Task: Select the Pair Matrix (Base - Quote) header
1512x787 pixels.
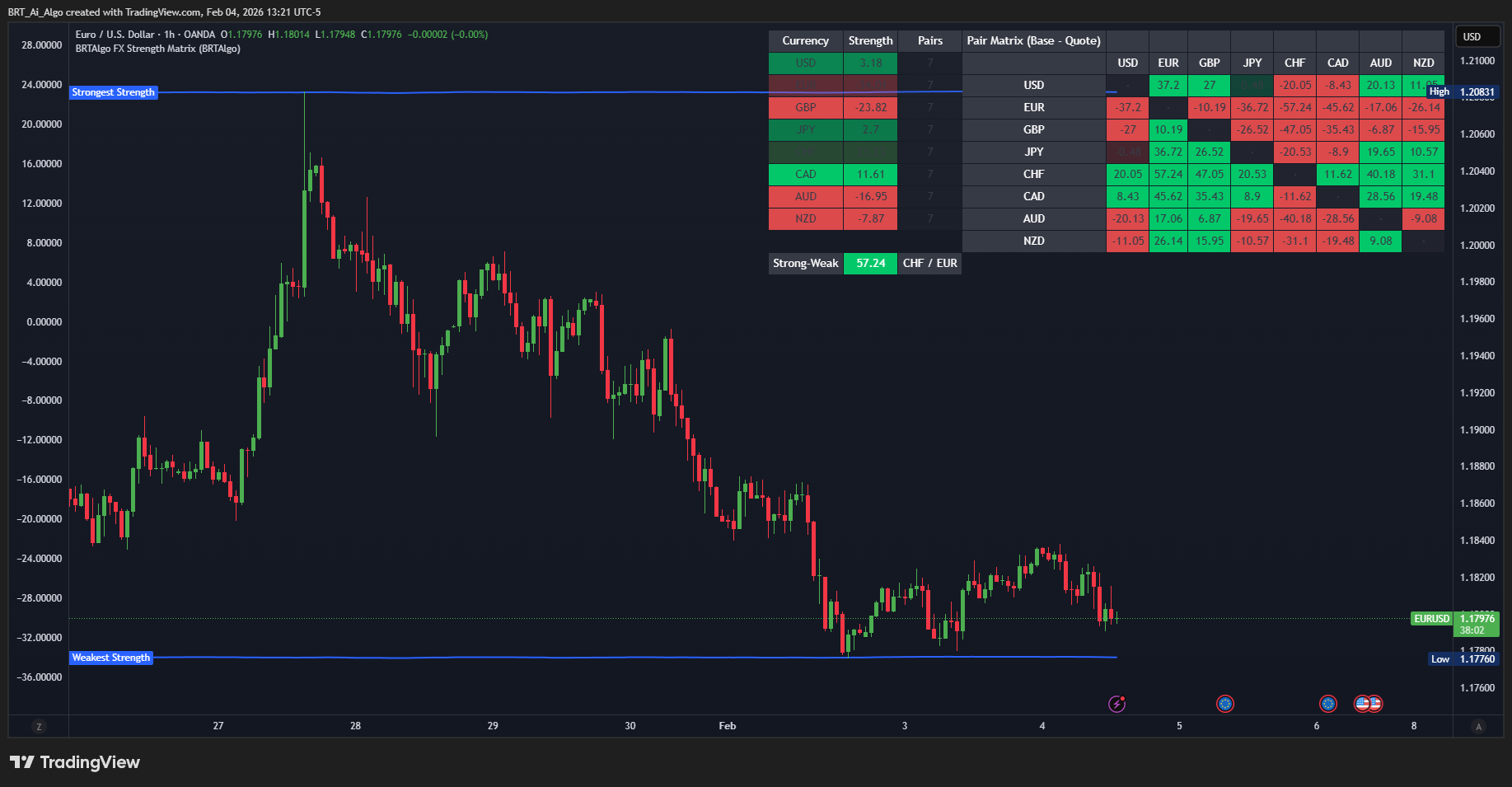Action: (x=1033, y=41)
